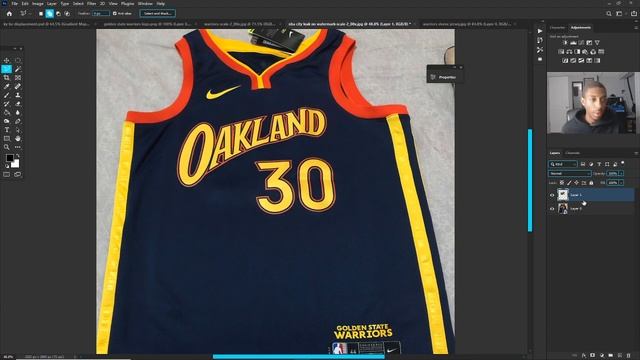Click the Home icon in options bar
This screenshot has height=360, width=640.
pos(9,13)
